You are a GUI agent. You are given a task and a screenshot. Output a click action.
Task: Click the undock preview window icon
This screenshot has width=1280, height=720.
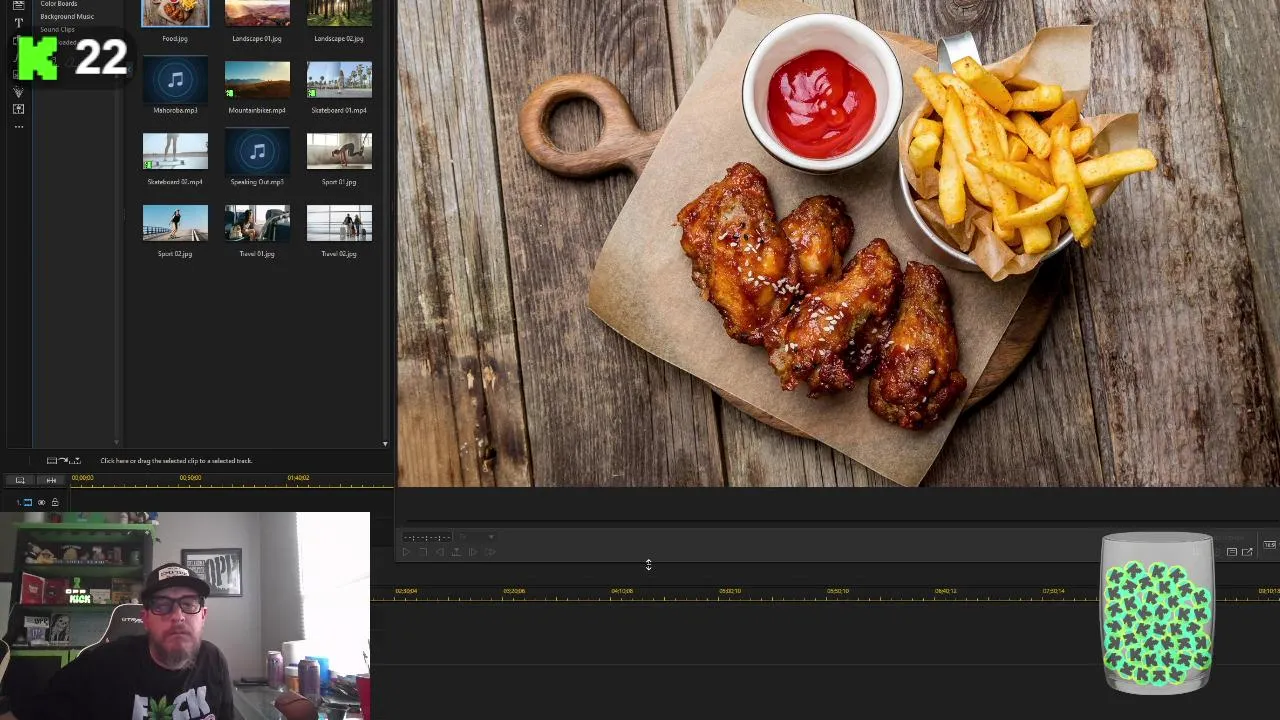pyautogui.click(x=1247, y=551)
